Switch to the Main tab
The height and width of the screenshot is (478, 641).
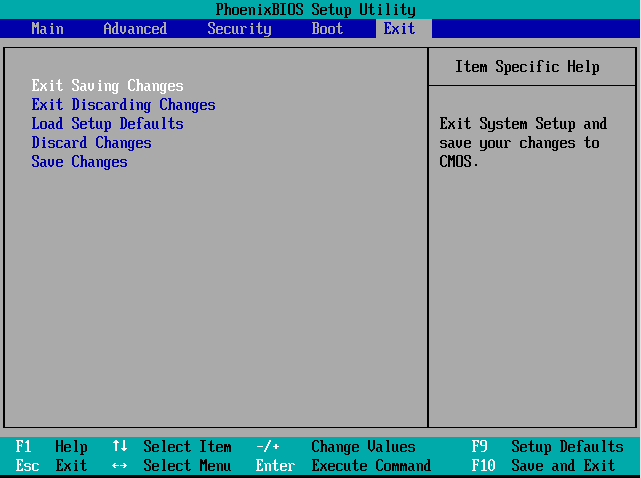click(47, 28)
